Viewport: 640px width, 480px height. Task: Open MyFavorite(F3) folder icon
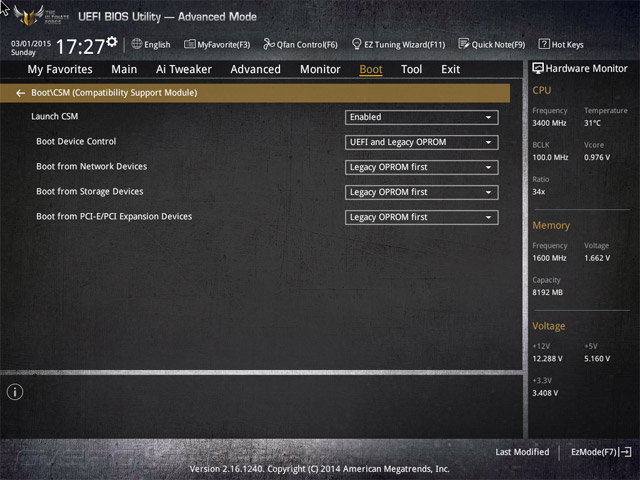tap(189, 44)
